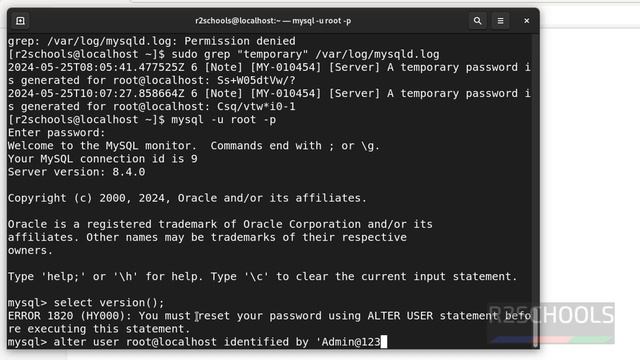
Task: Click the 'select version();' command text
Action: (x=109, y=302)
